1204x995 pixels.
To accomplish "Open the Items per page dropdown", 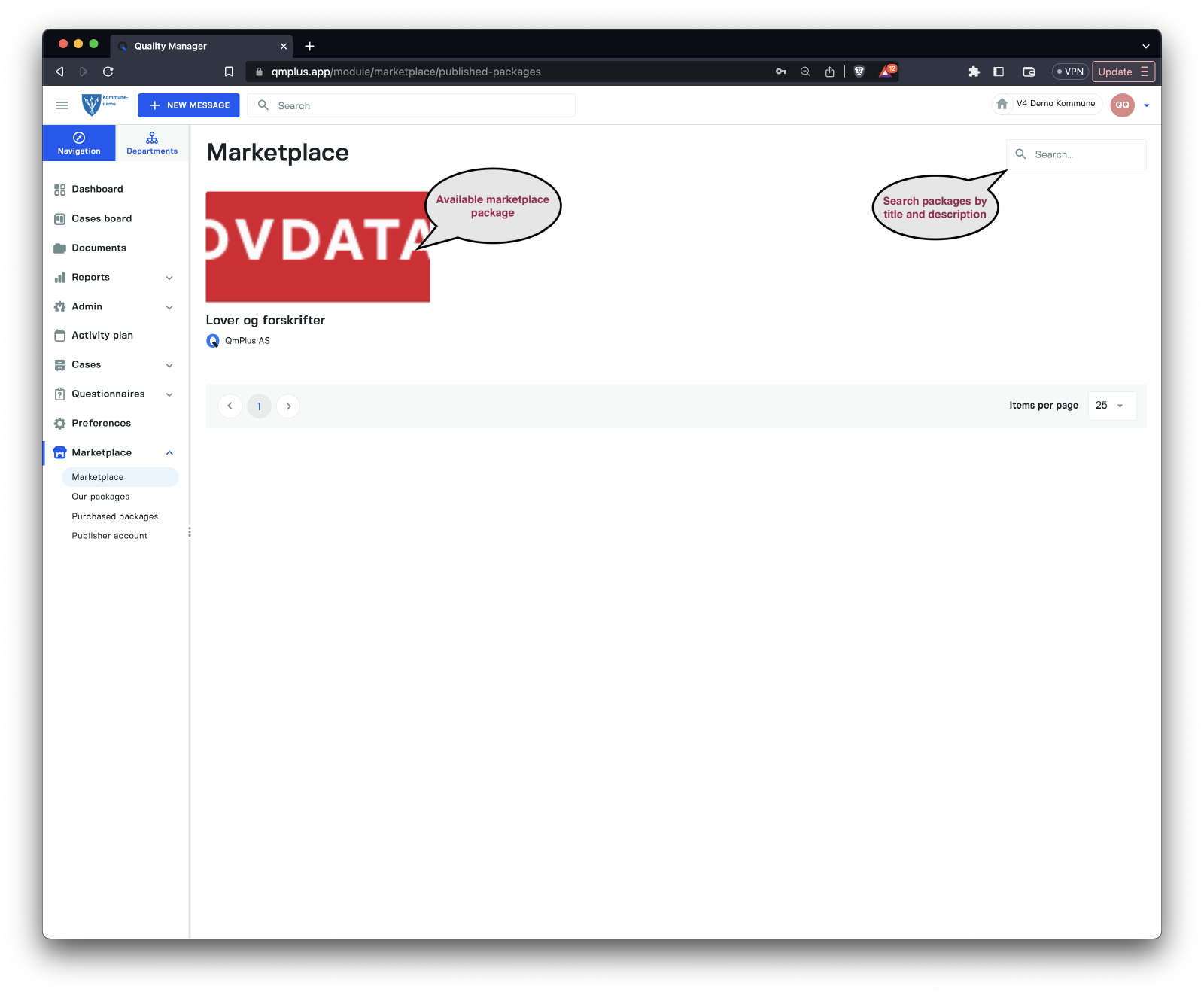I will 1111,406.
